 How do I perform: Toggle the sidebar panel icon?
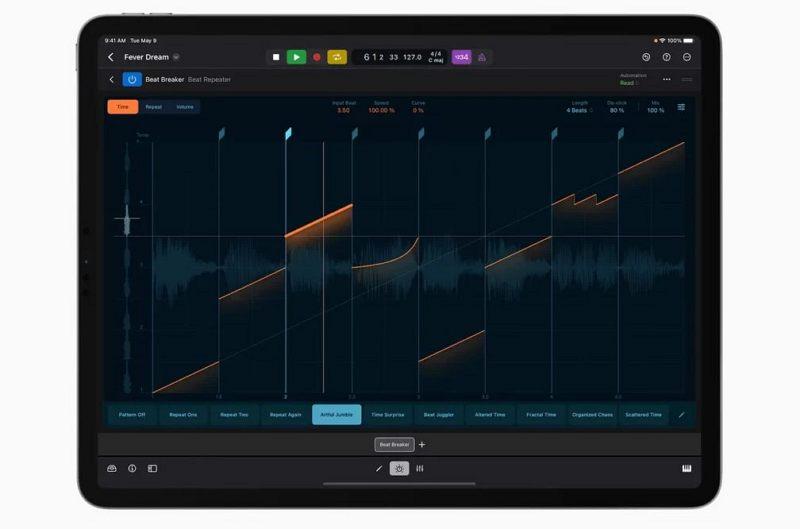click(152, 468)
